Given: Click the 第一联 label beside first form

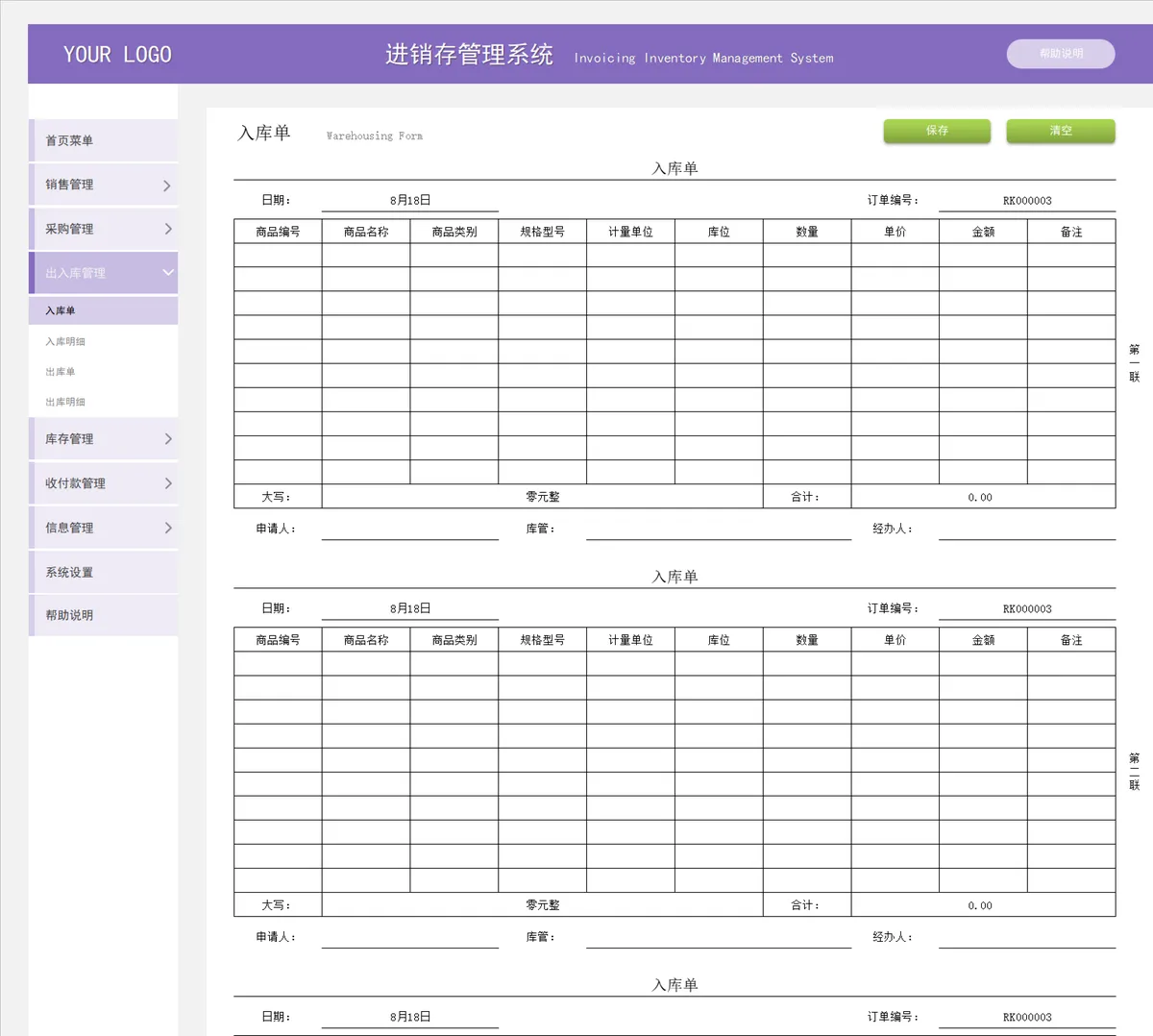Looking at the screenshot, I should point(1135,363).
